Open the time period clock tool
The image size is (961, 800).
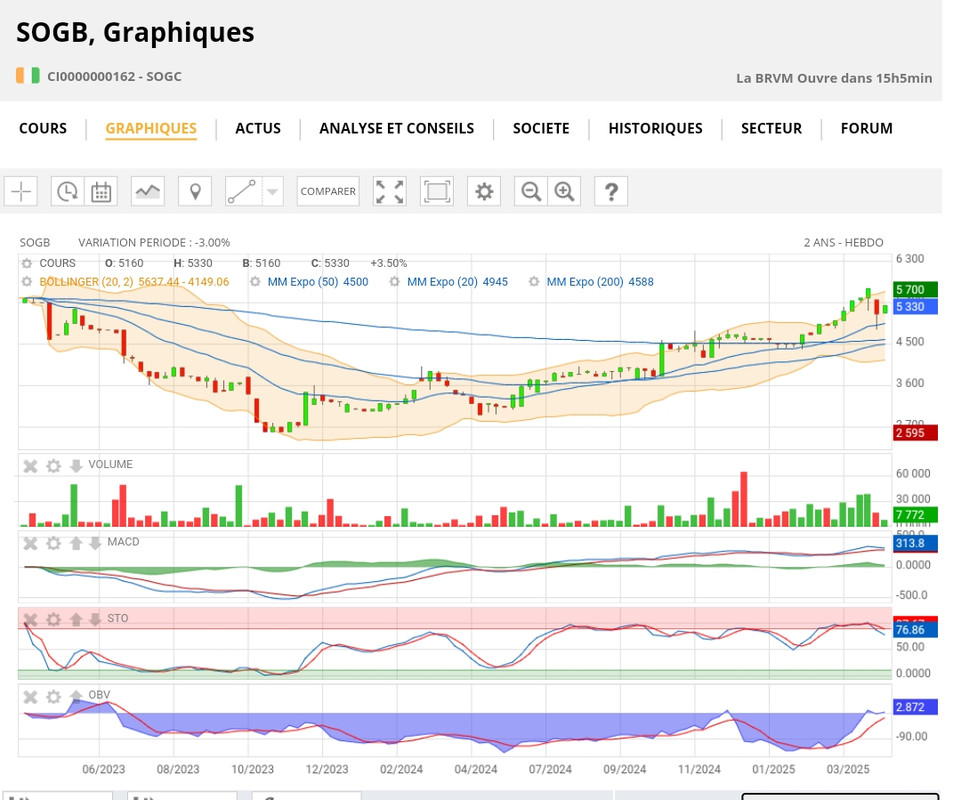tap(67, 191)
